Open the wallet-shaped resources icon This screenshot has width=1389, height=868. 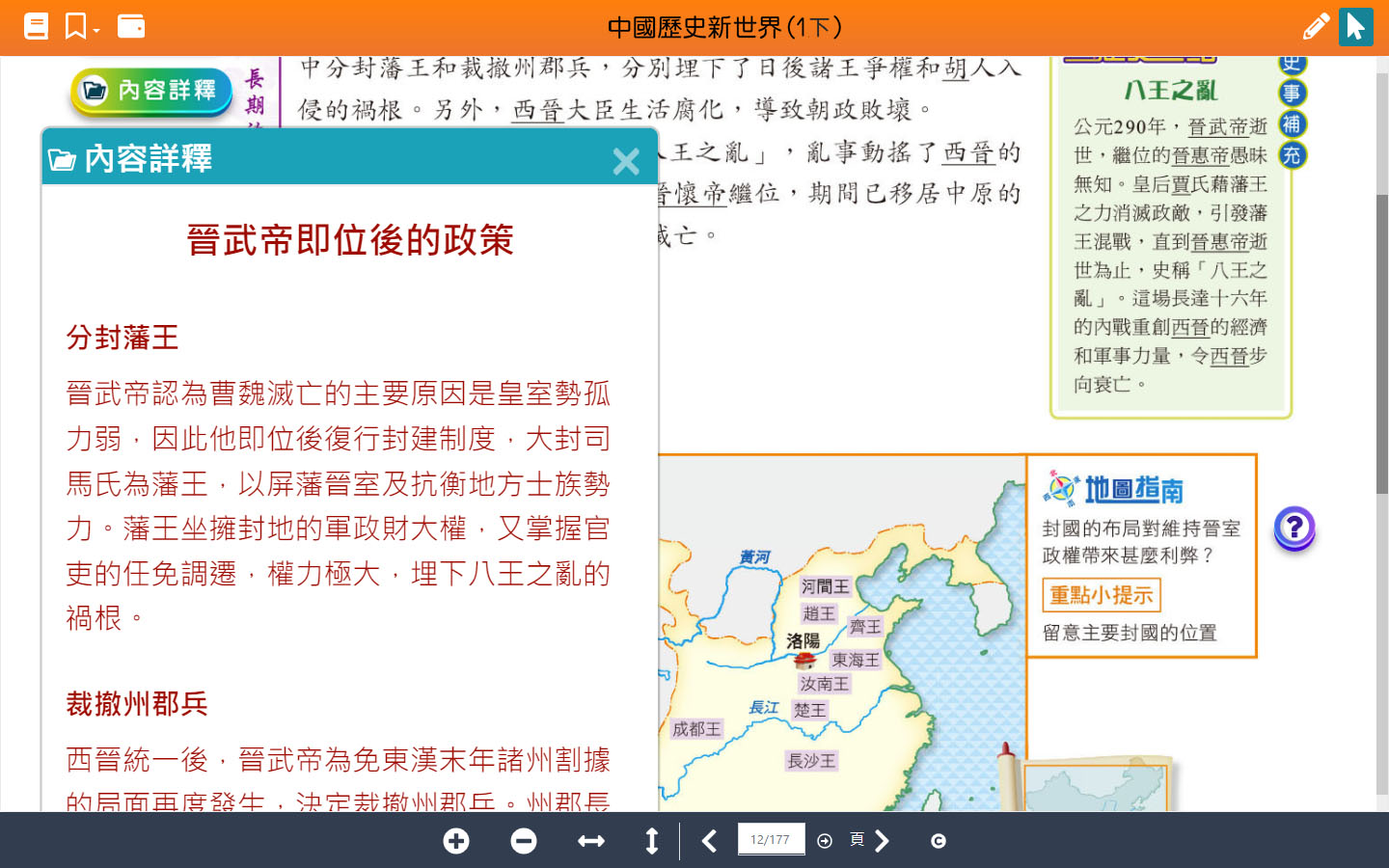131,26
